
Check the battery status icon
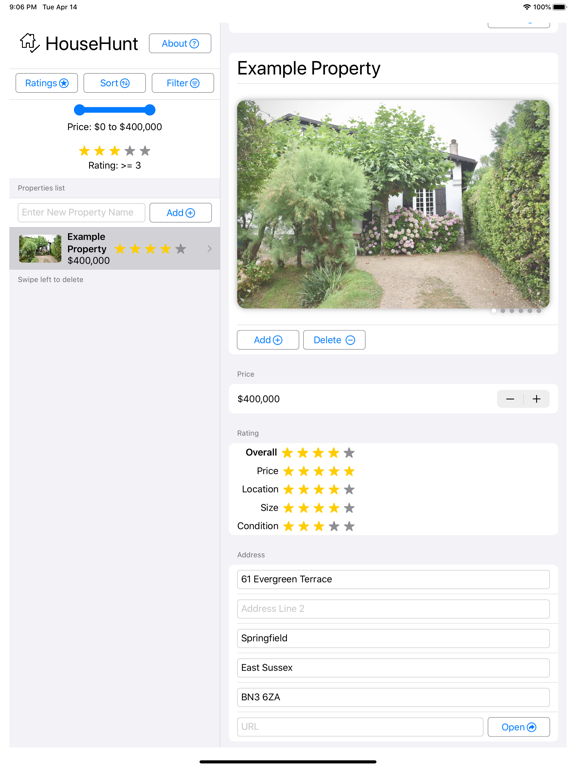click(x=559, y=7)
